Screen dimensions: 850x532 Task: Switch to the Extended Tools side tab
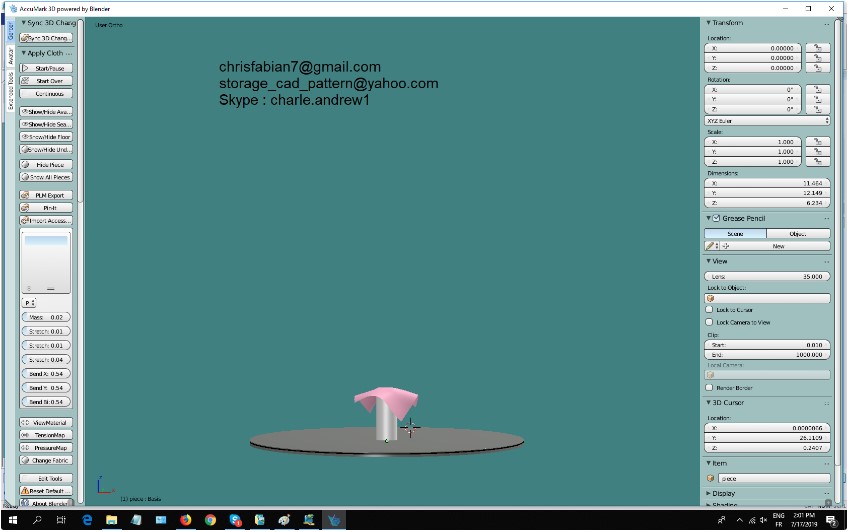coord(10,91)
